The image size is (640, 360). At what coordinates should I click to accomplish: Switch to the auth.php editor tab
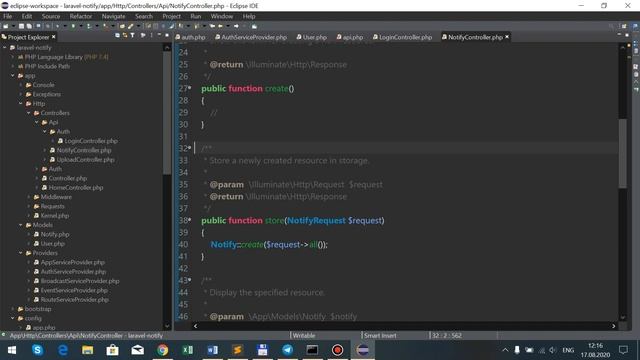tap(191, 37)
